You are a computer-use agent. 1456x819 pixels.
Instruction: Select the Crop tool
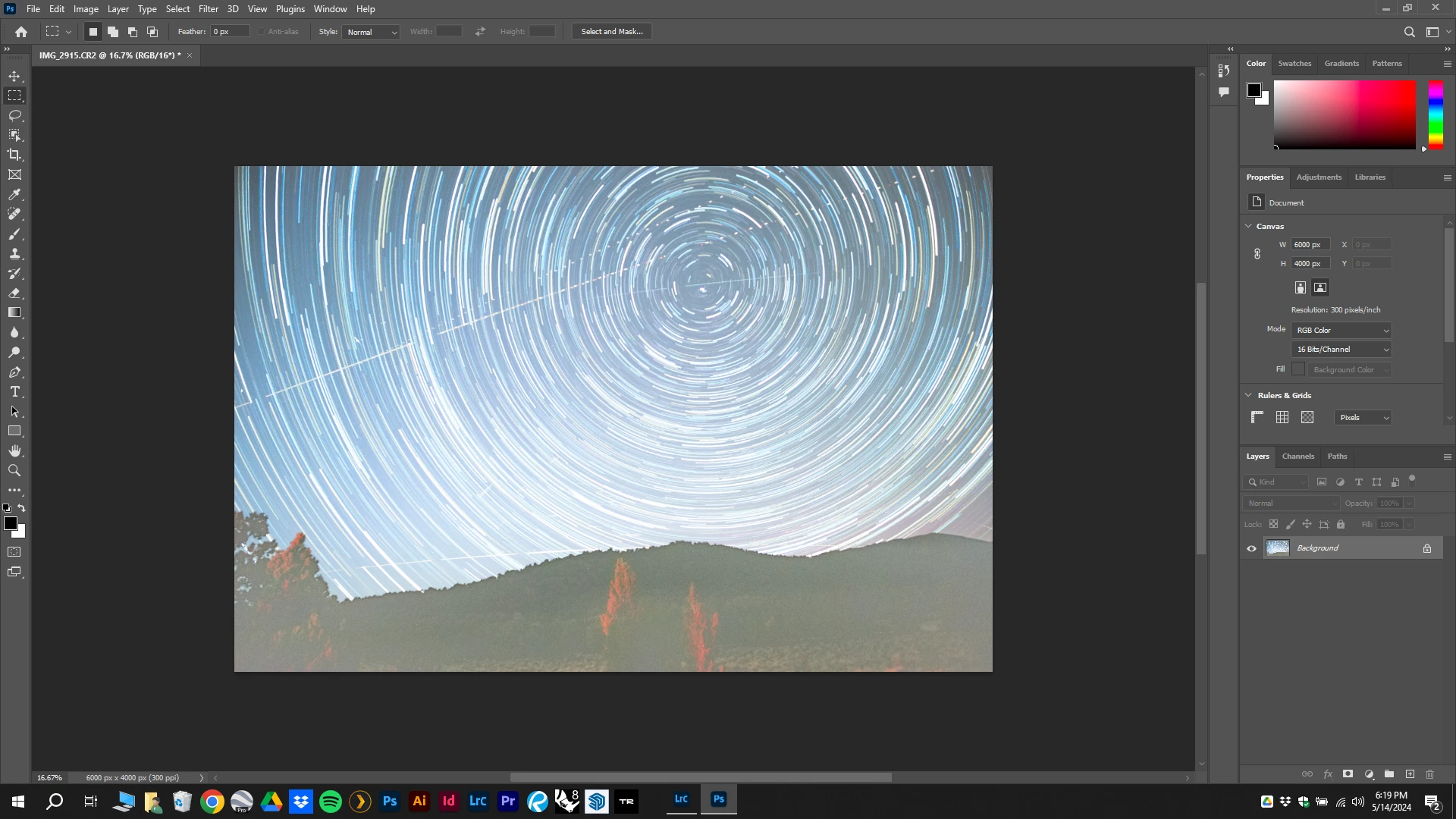[14, 155]
